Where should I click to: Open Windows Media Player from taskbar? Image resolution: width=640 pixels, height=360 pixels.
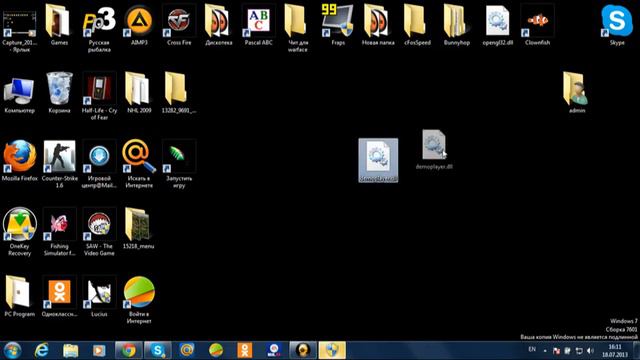pos(99,350)
